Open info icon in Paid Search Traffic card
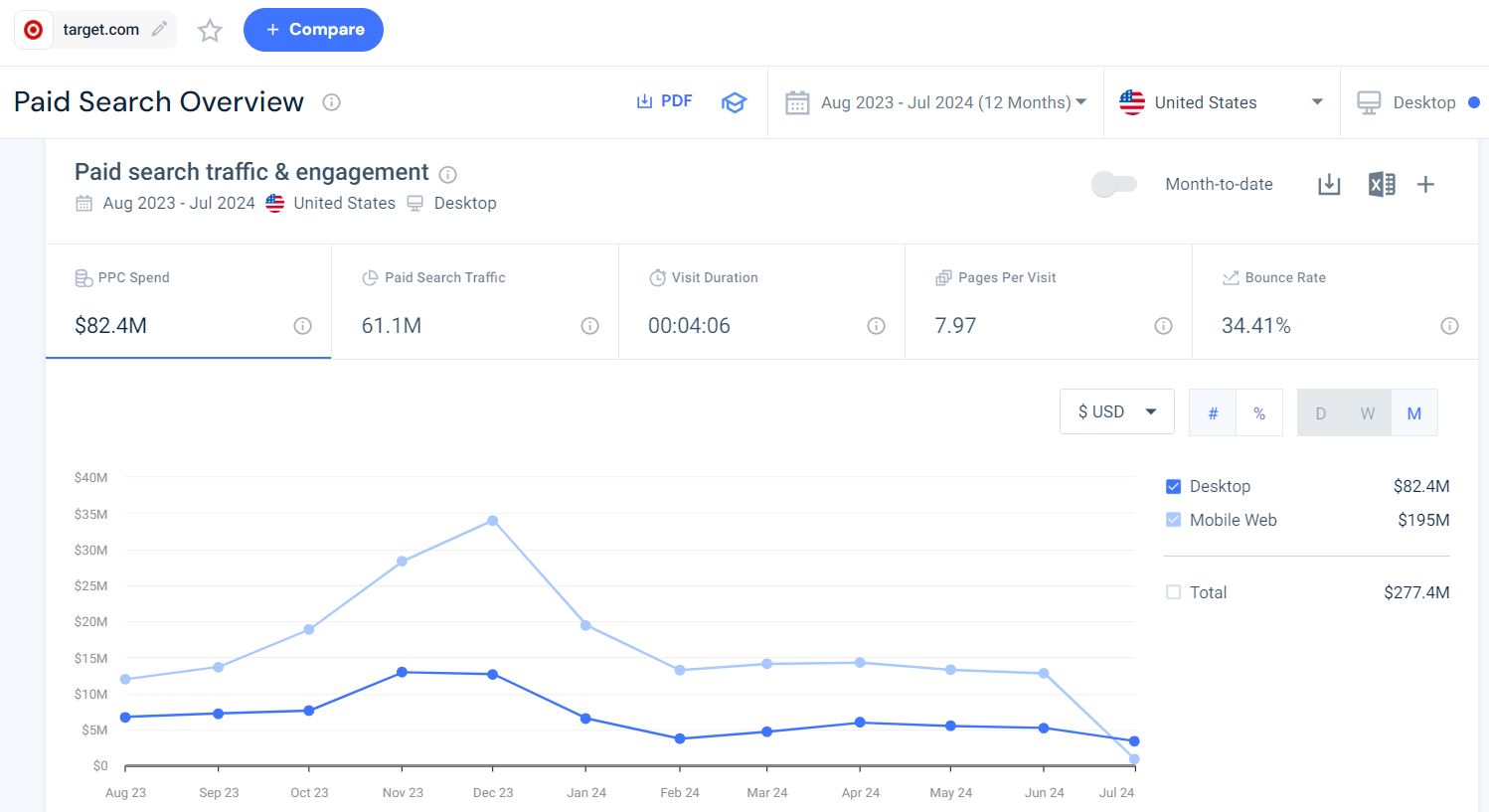The width and height of the screenshot is (1489, 812). coord(590,326)
